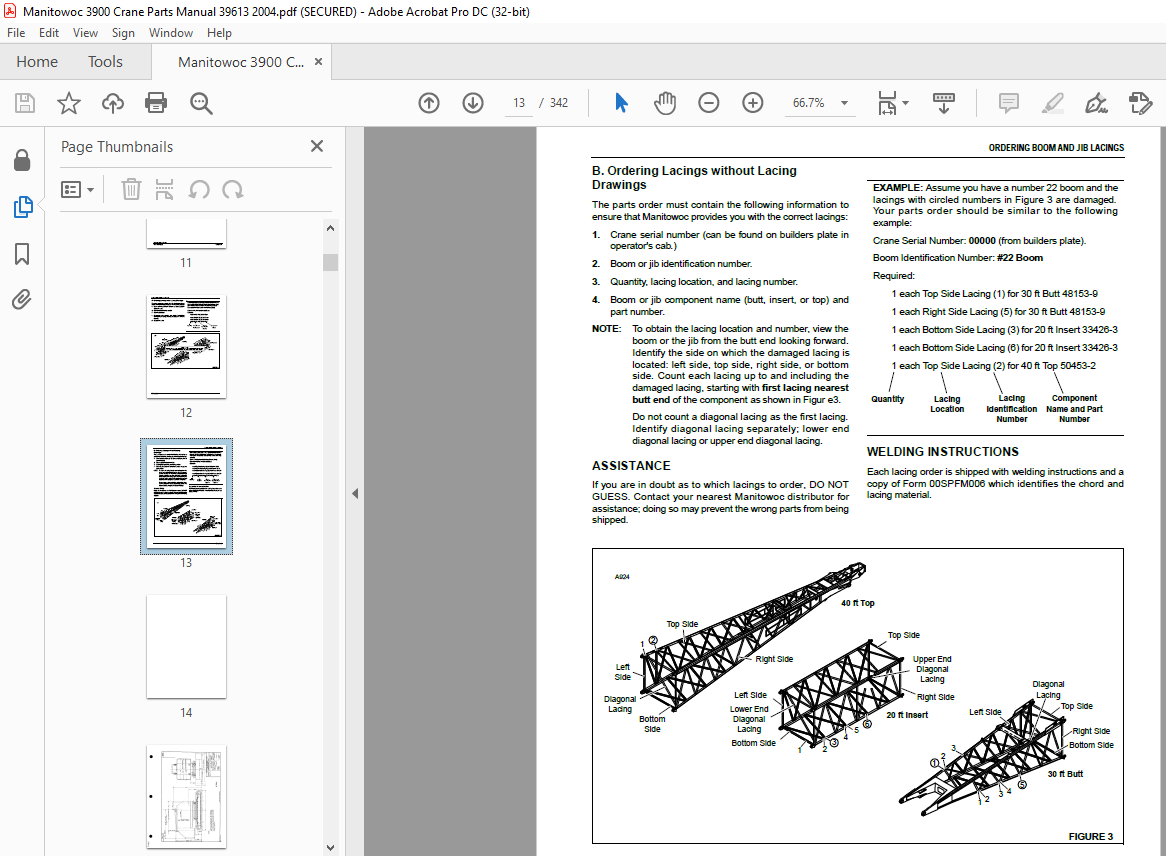The height and width of the screenshot is (856, 1166).
Task: Click the 'ORDERING BOOM AND JIB LACINGS' page header
Action: tap(1056, 148)
